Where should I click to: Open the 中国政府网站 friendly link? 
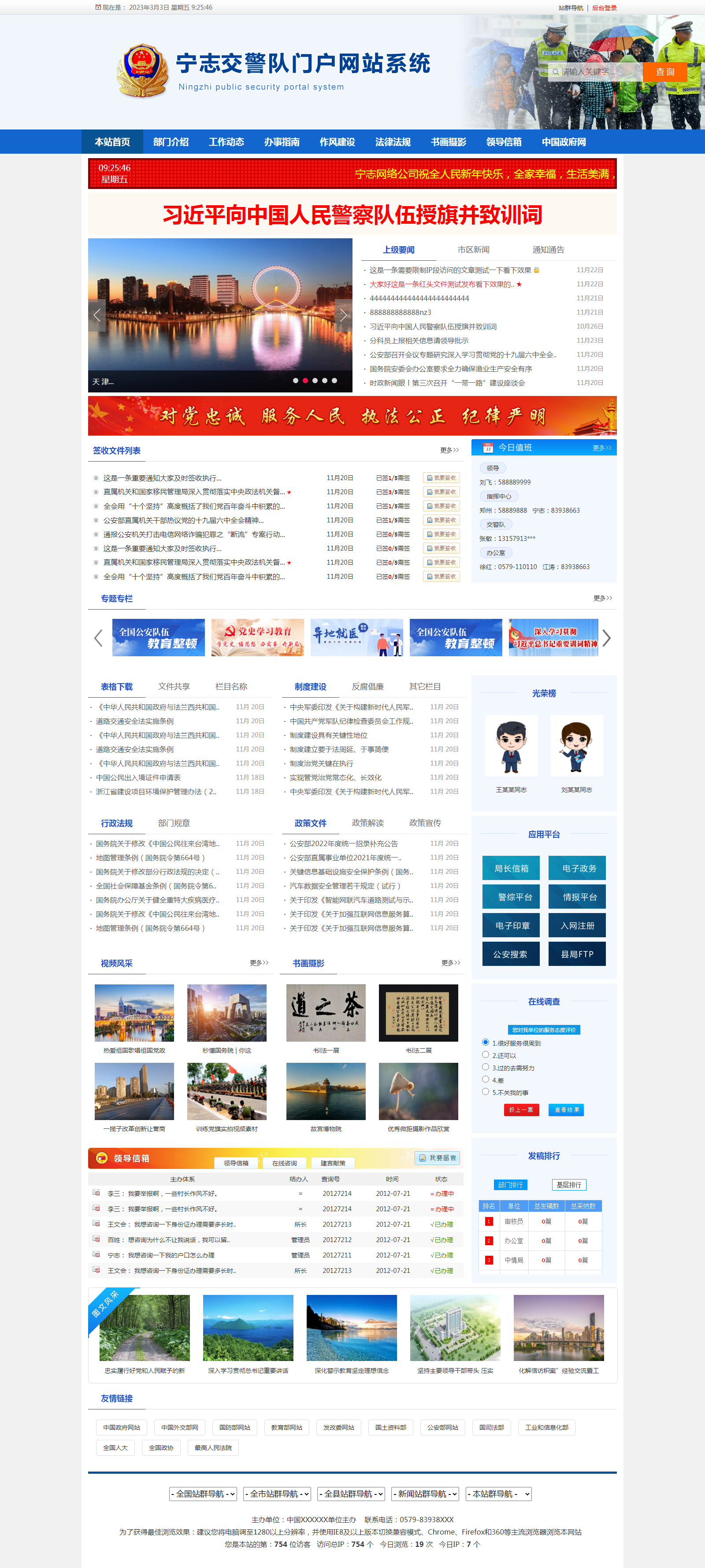click(x=121, y=1427)
